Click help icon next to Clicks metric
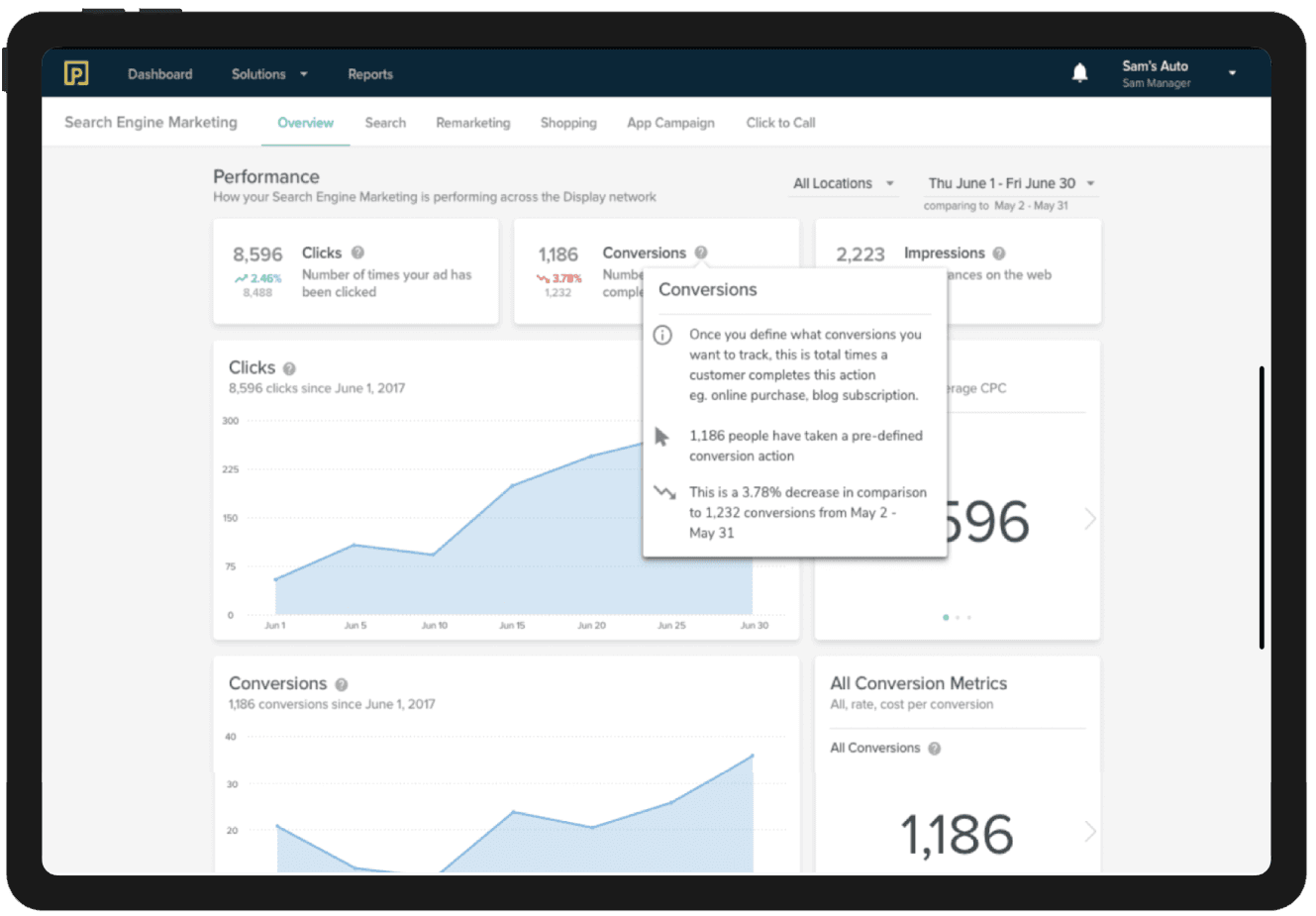This screenshot has height=916, width=1316. click(357, 253)
